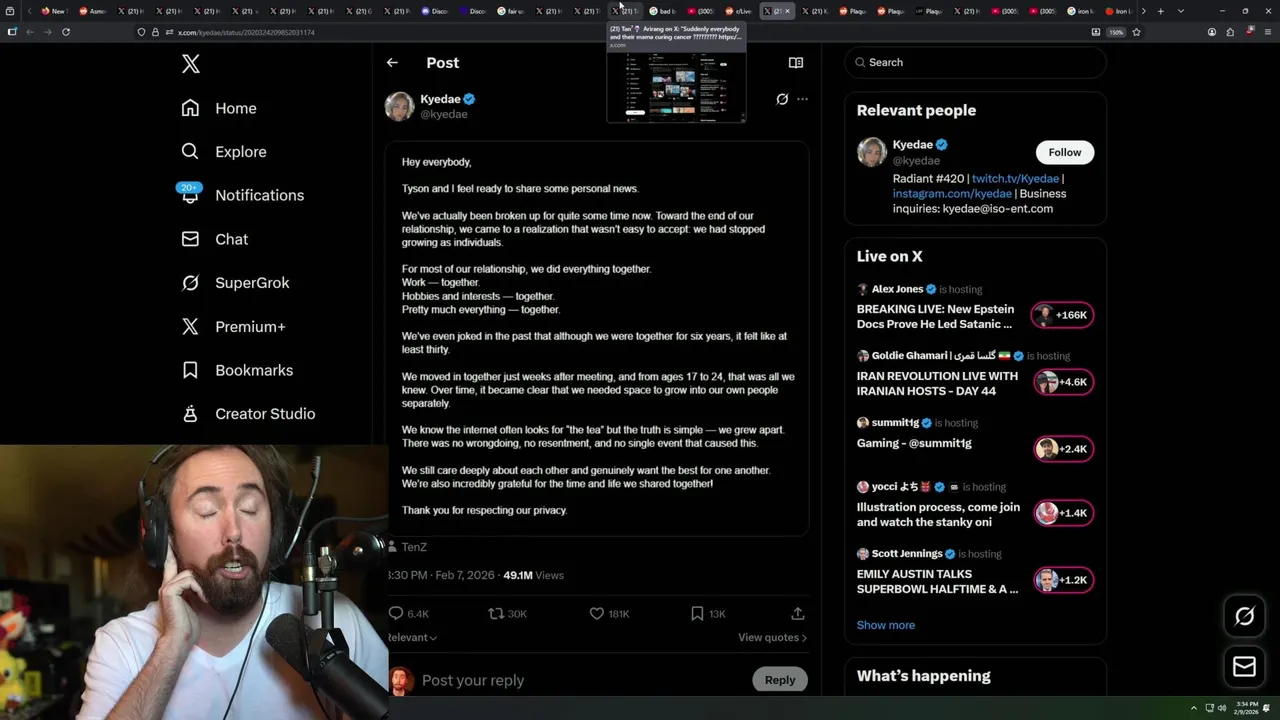Open the post's three-dot more menu
This screenshot has height=720, width=1280.
[x=802, y=99]
